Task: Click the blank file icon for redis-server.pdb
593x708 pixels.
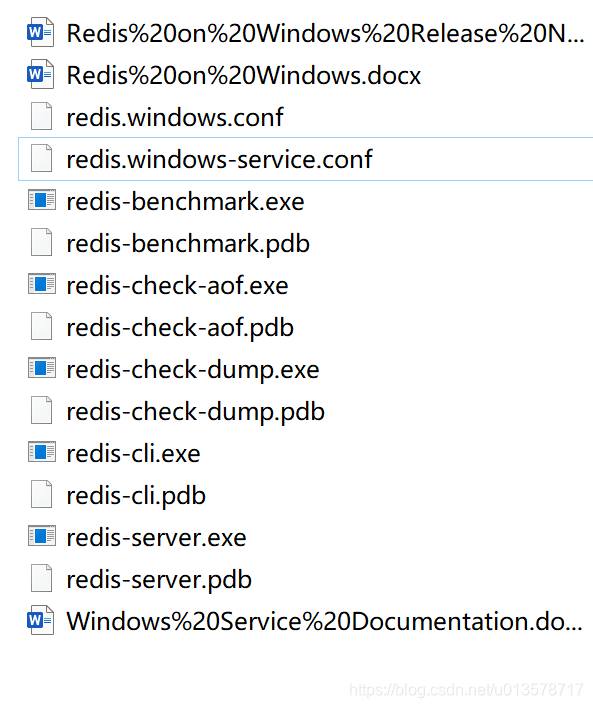Action: tap(42, 578)
